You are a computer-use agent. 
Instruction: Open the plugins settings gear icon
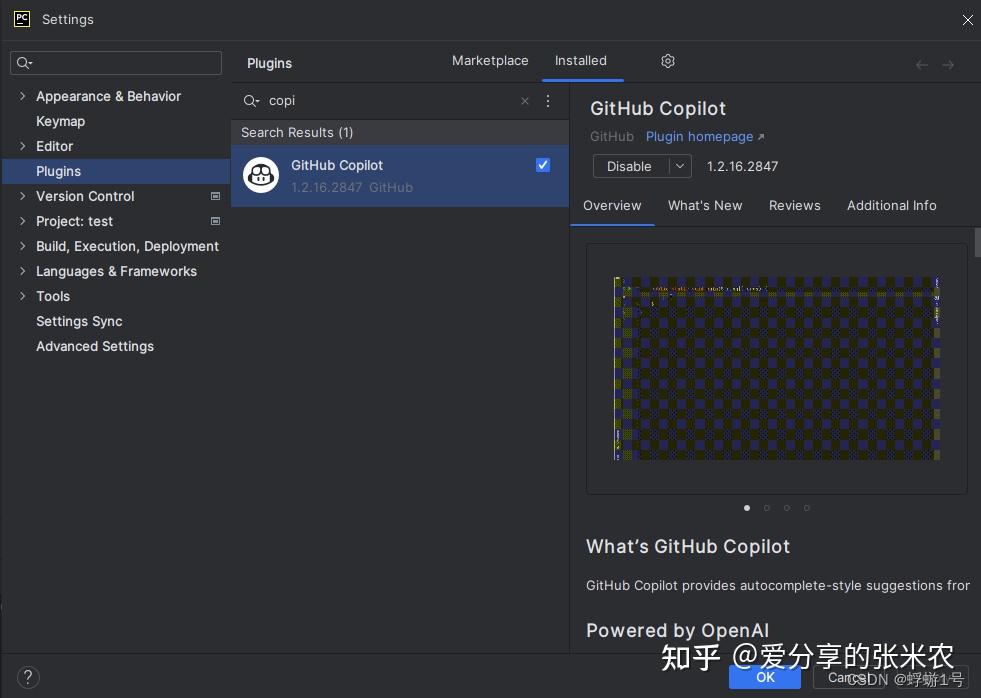(x=667, y=61)
